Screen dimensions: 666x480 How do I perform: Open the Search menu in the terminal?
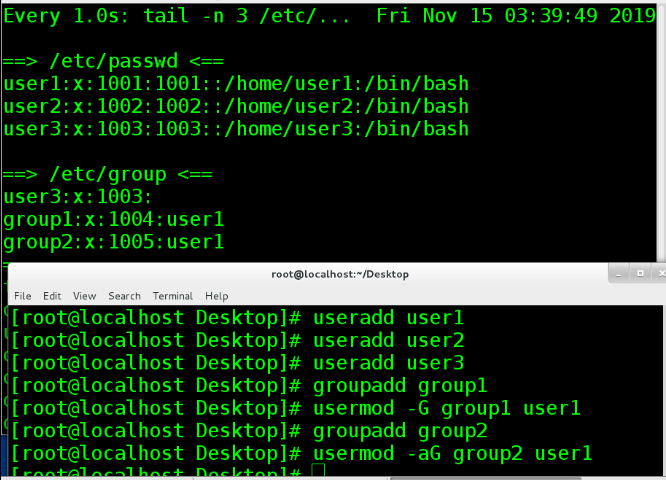(x=124, y=296)
